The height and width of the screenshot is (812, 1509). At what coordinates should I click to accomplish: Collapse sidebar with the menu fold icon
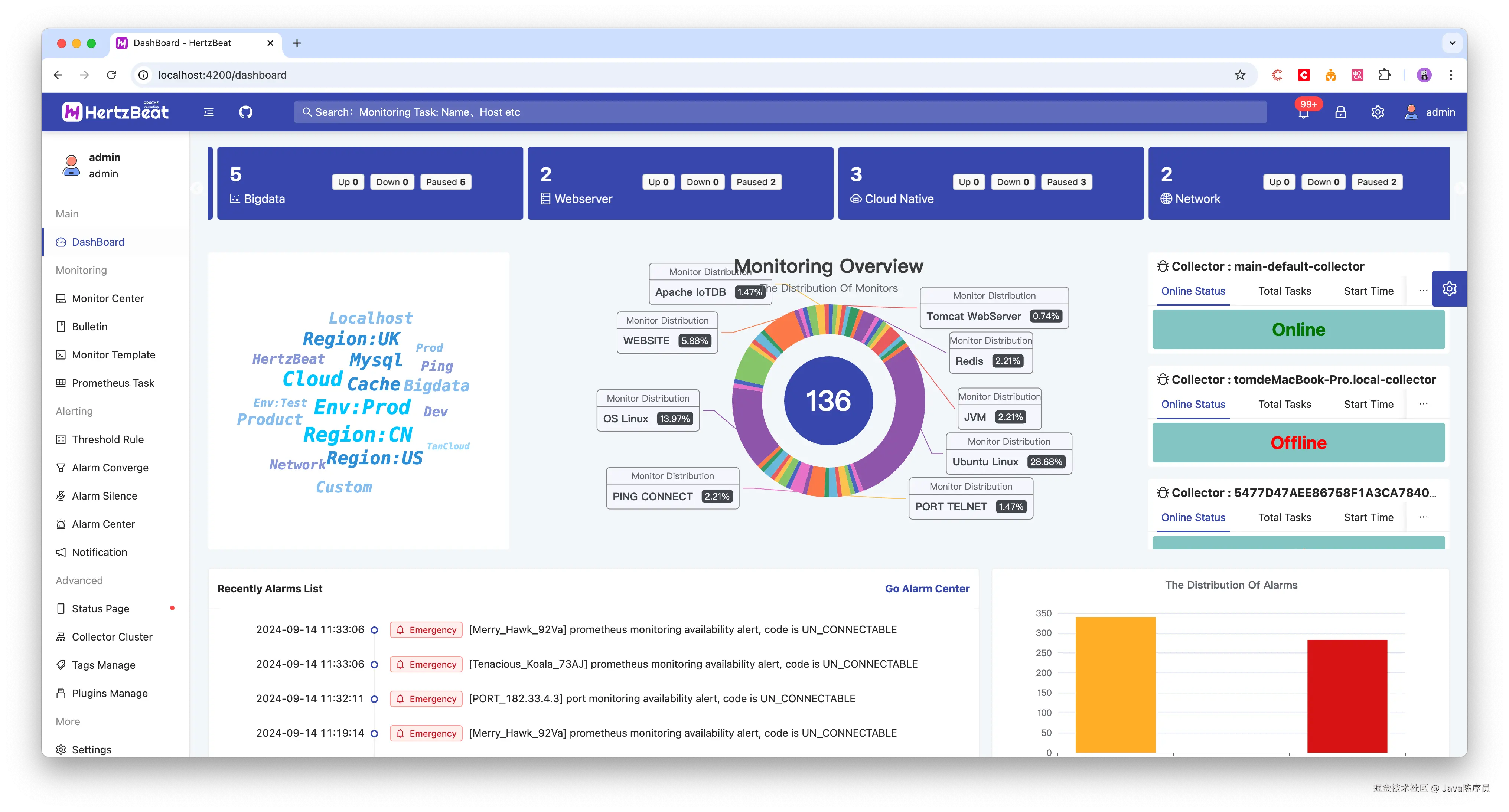[x=209, y=112]
